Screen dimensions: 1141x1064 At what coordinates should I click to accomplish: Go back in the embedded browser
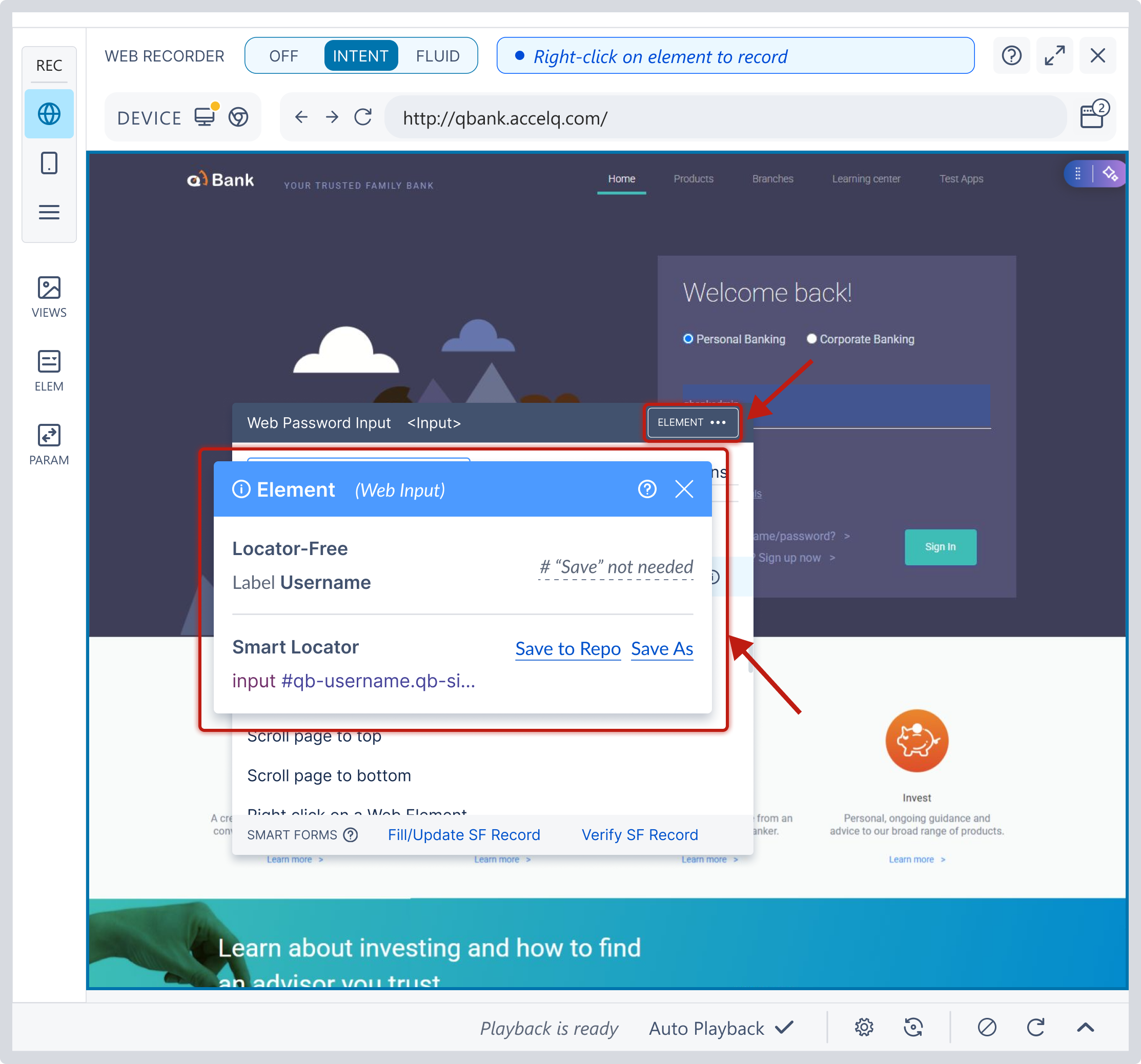click(x=301, y=117)
